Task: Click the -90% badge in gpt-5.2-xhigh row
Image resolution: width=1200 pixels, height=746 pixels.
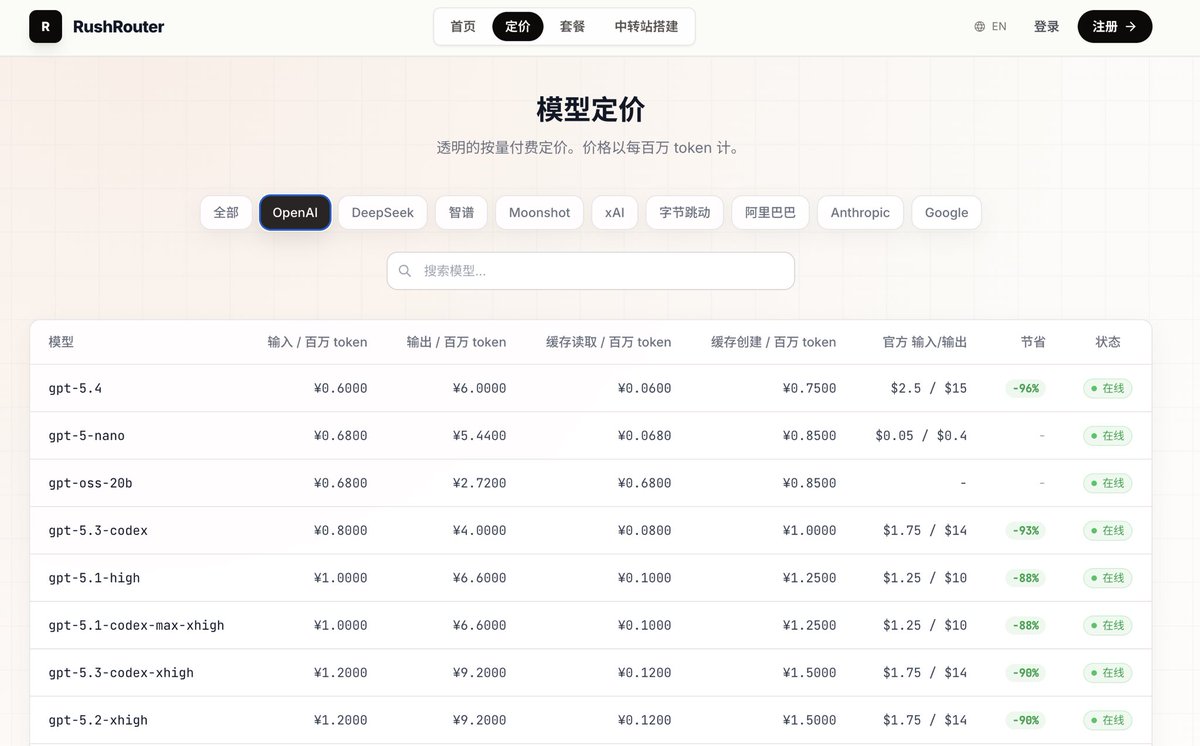Action: point(1026,720)
